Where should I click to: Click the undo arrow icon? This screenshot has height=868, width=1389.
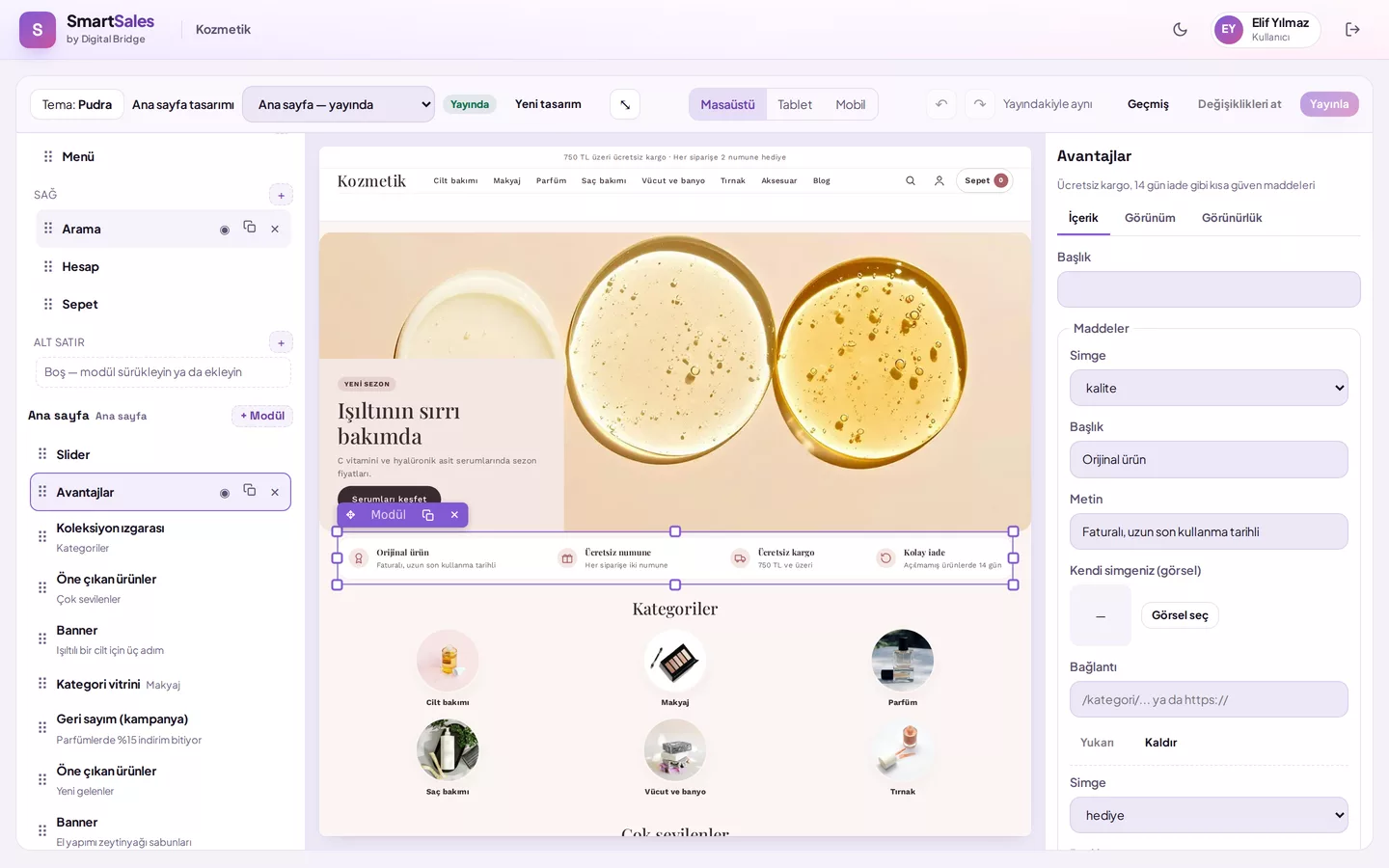pos(941,104)
